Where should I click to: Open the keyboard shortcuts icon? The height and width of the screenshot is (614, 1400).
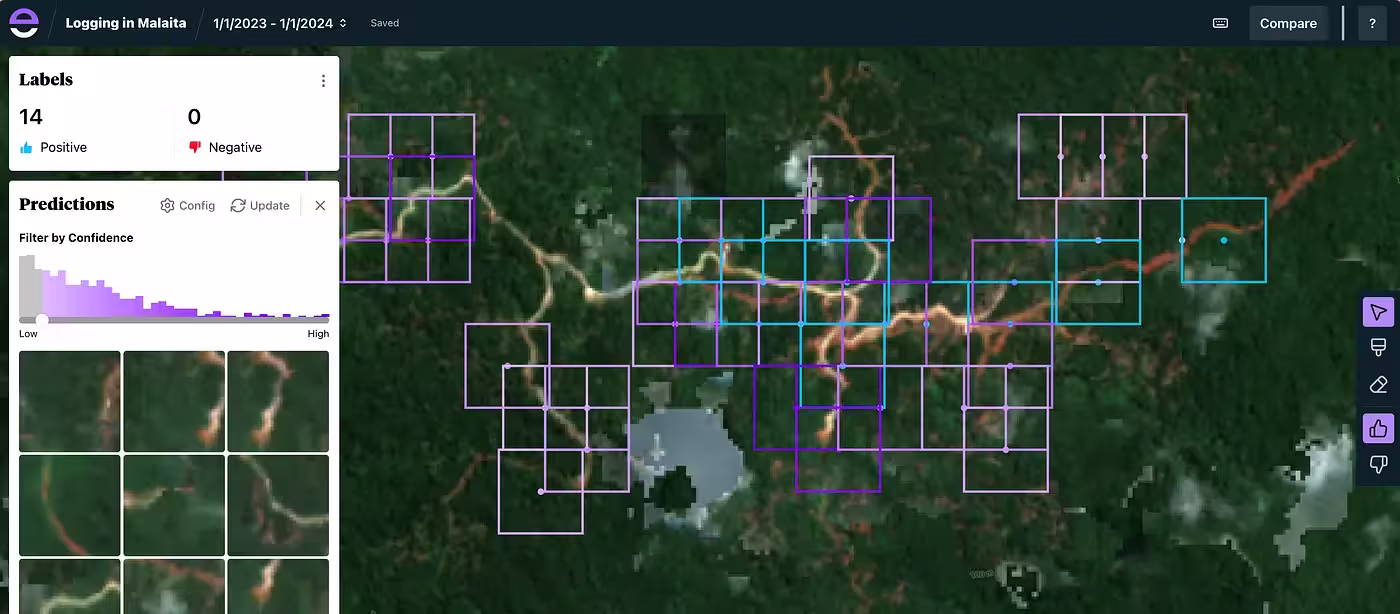click(x=1220, y=23)
